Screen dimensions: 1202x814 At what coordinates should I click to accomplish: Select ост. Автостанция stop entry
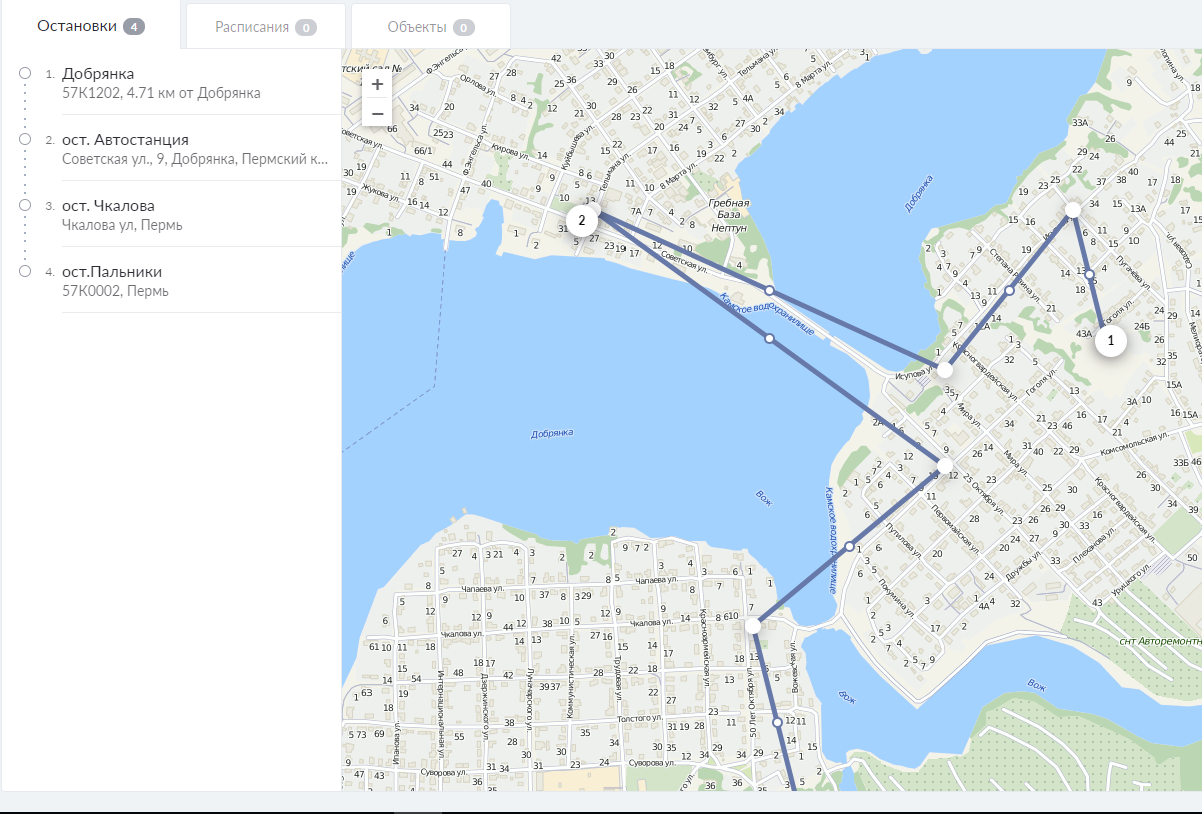click(x=125, y=139)
